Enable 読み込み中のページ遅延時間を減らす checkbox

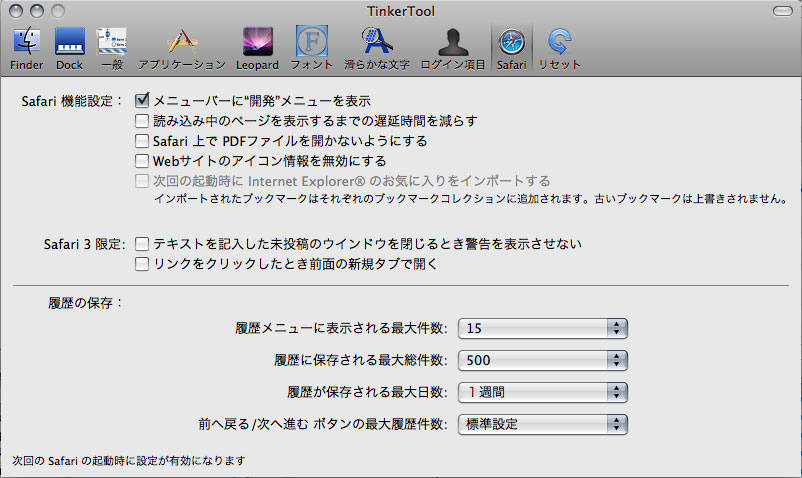click(x=142, y=121)
